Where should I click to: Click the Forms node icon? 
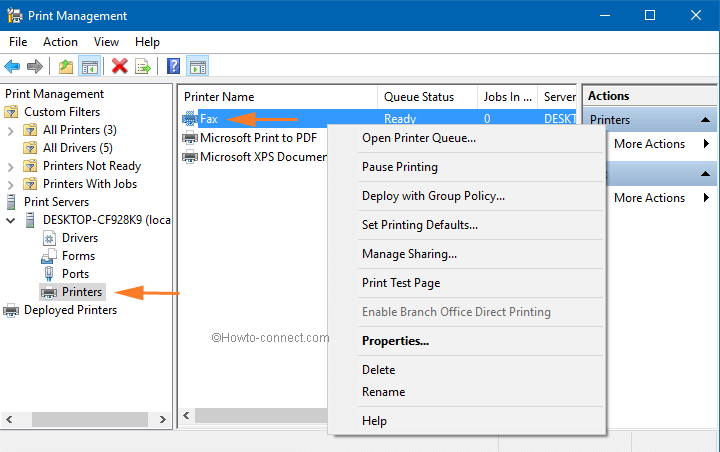click(49, 256)
